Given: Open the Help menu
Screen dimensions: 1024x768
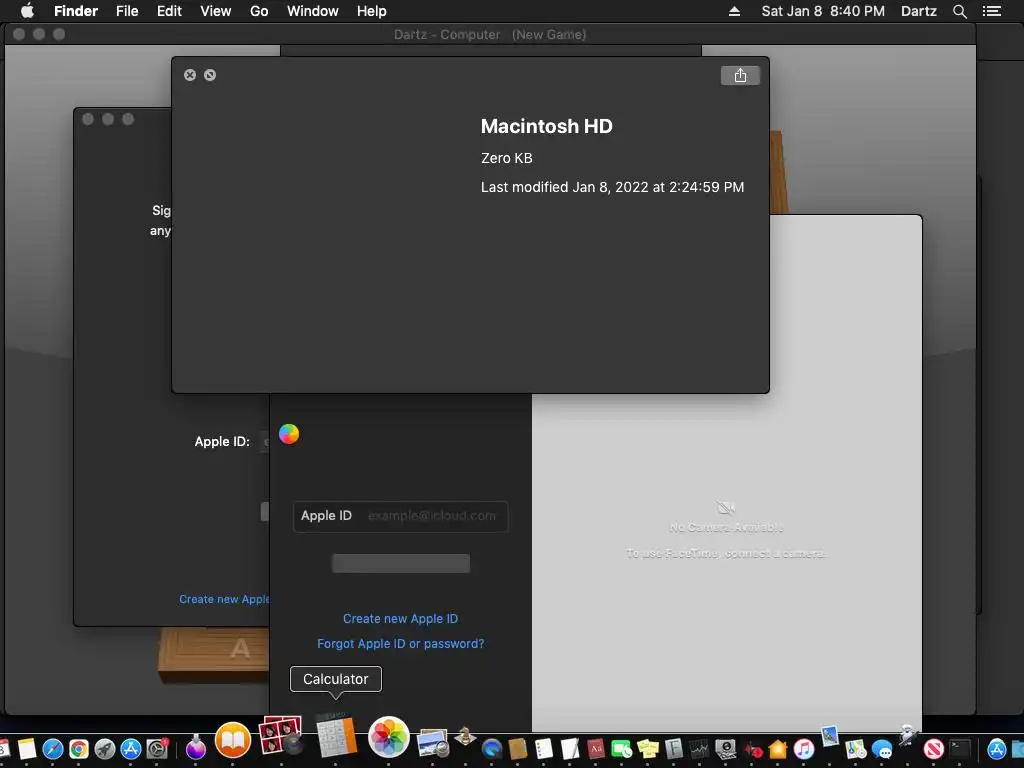Looking at the screenshot, I should pos(372,11).
